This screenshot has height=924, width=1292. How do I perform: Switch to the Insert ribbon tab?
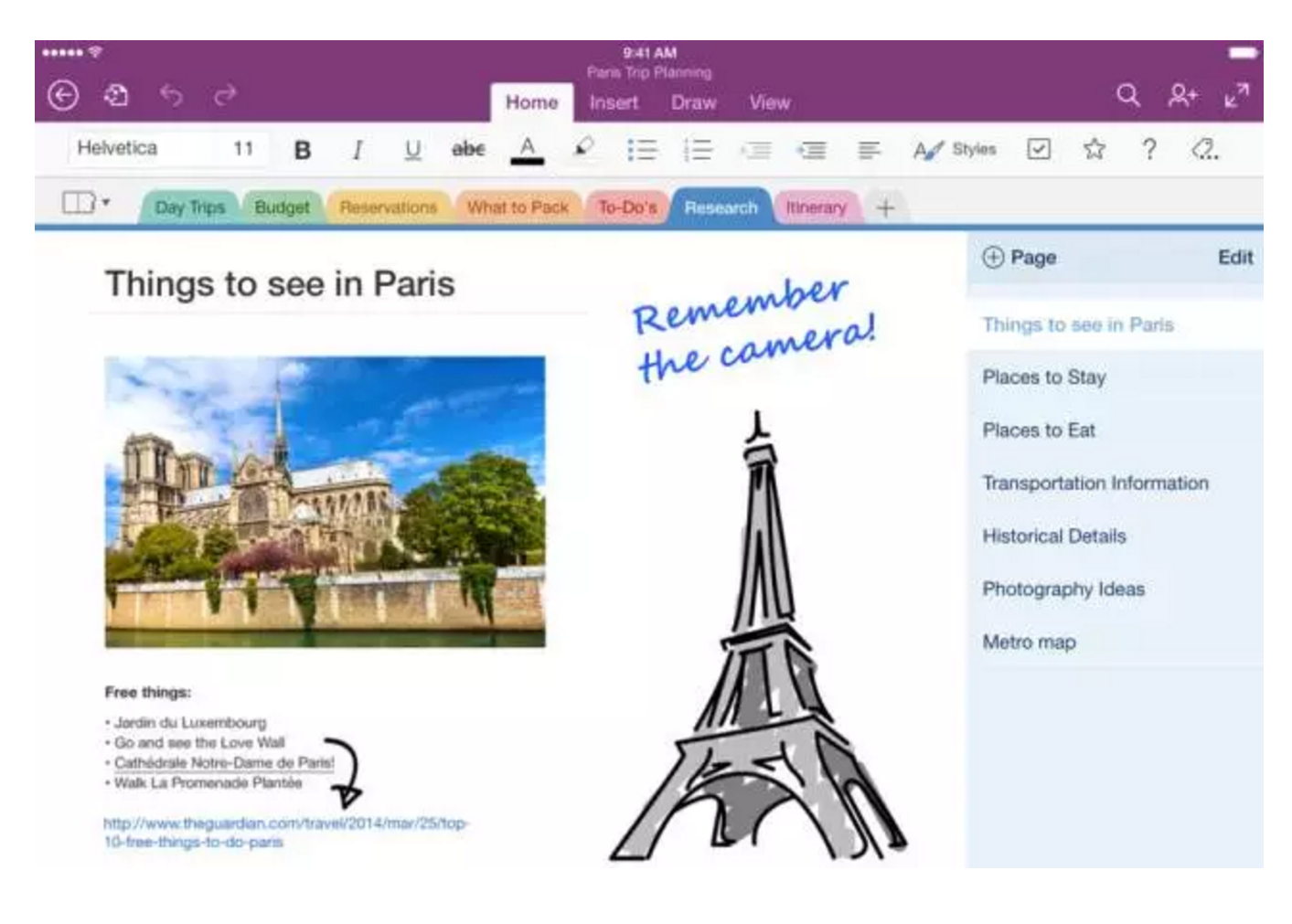pyautogui.click(x=614, y=103)
